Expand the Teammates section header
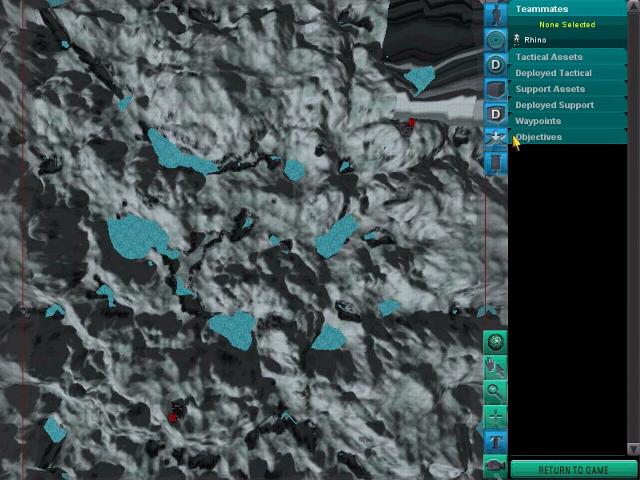The width and height of the screenshot is (640, 480). pyautogui.click(x=568, y=9)
